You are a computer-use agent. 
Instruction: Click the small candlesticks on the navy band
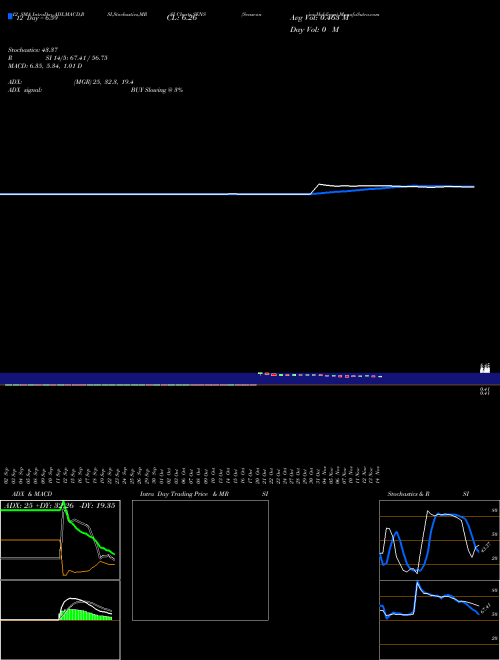320,375
